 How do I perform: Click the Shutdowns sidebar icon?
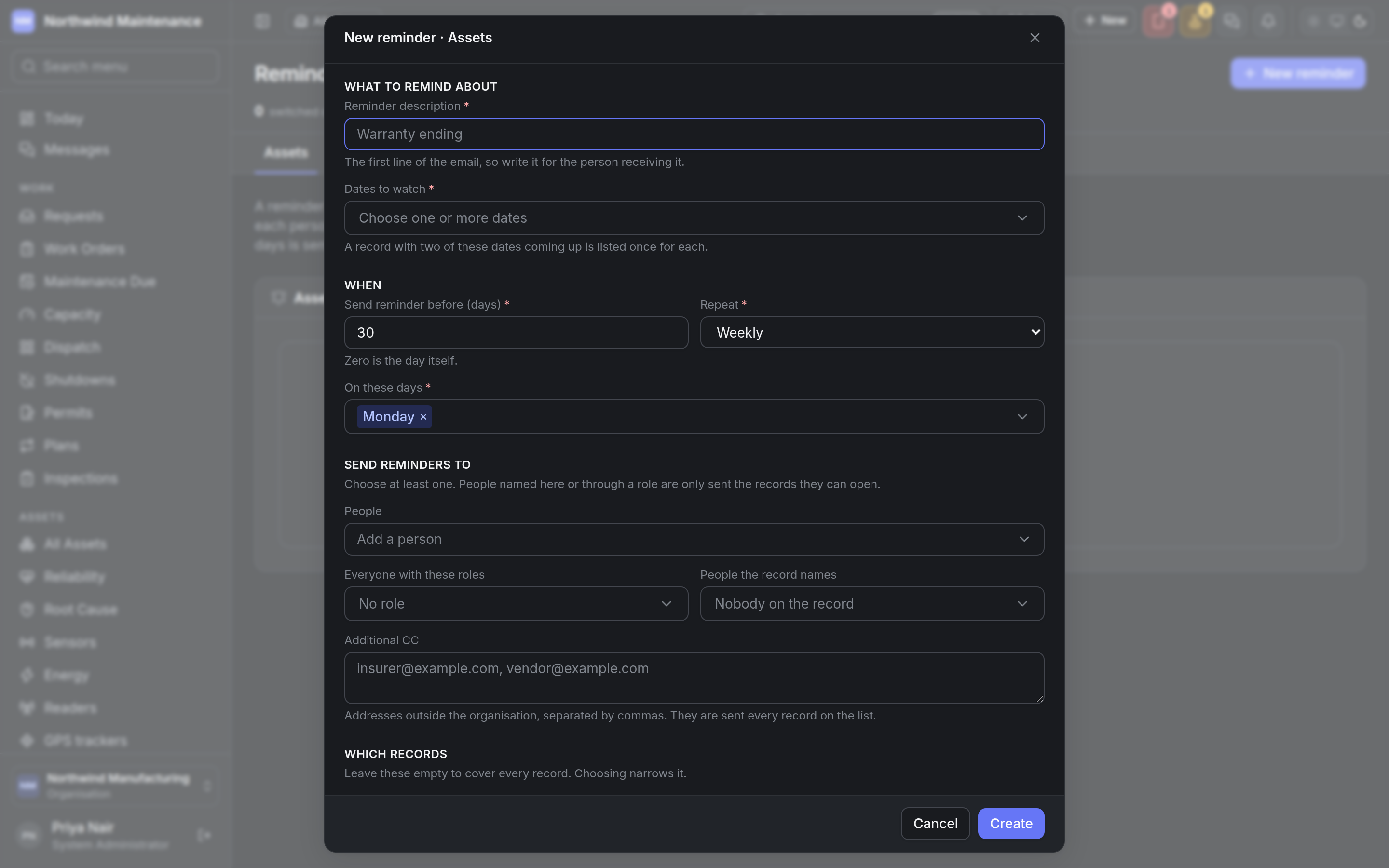[x=27, y=380]
